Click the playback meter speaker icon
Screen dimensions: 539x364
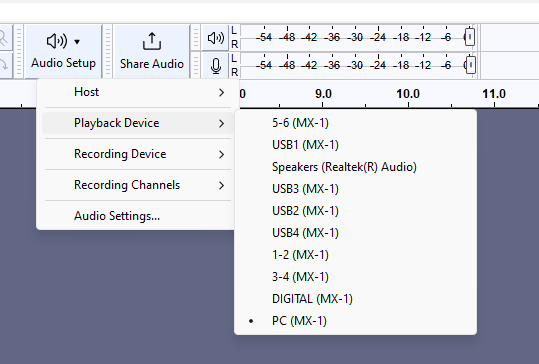216,38
